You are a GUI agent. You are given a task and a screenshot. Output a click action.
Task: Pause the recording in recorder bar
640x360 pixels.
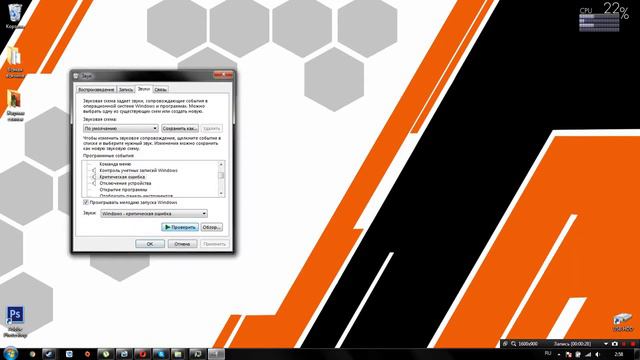click(x=624, y=344)
